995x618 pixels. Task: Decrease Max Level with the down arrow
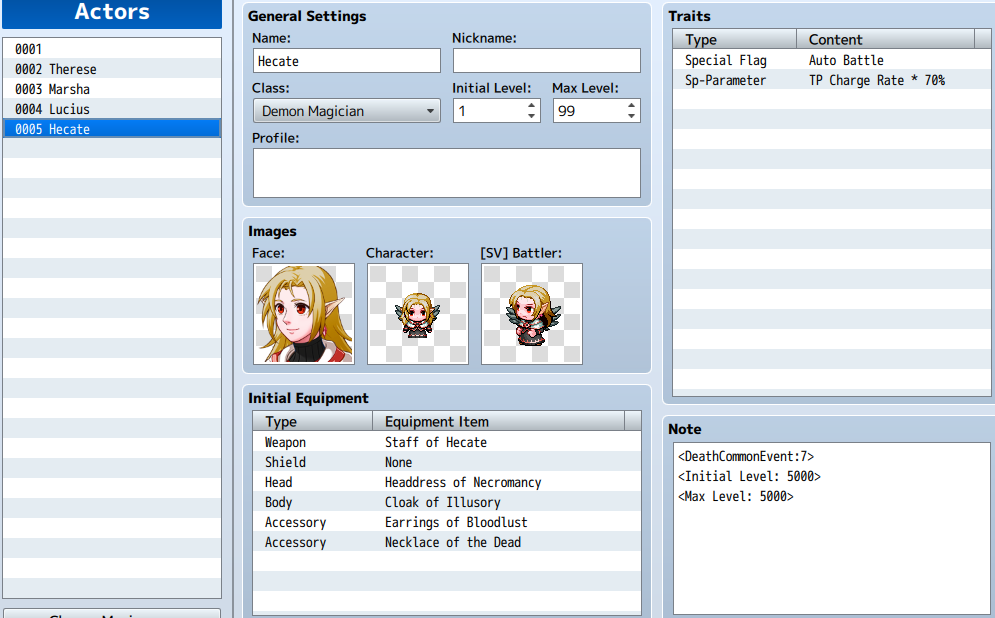pyautogui.click(x=631, y=116)
